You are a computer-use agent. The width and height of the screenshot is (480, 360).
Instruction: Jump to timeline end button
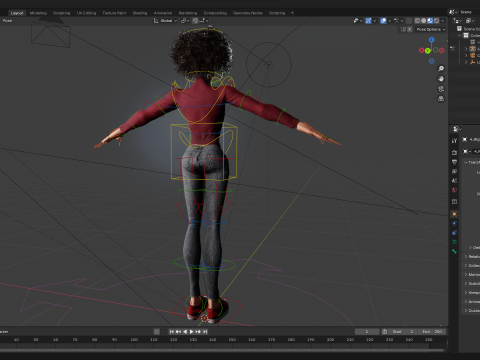pyautogui.click(x=205, y=332)
